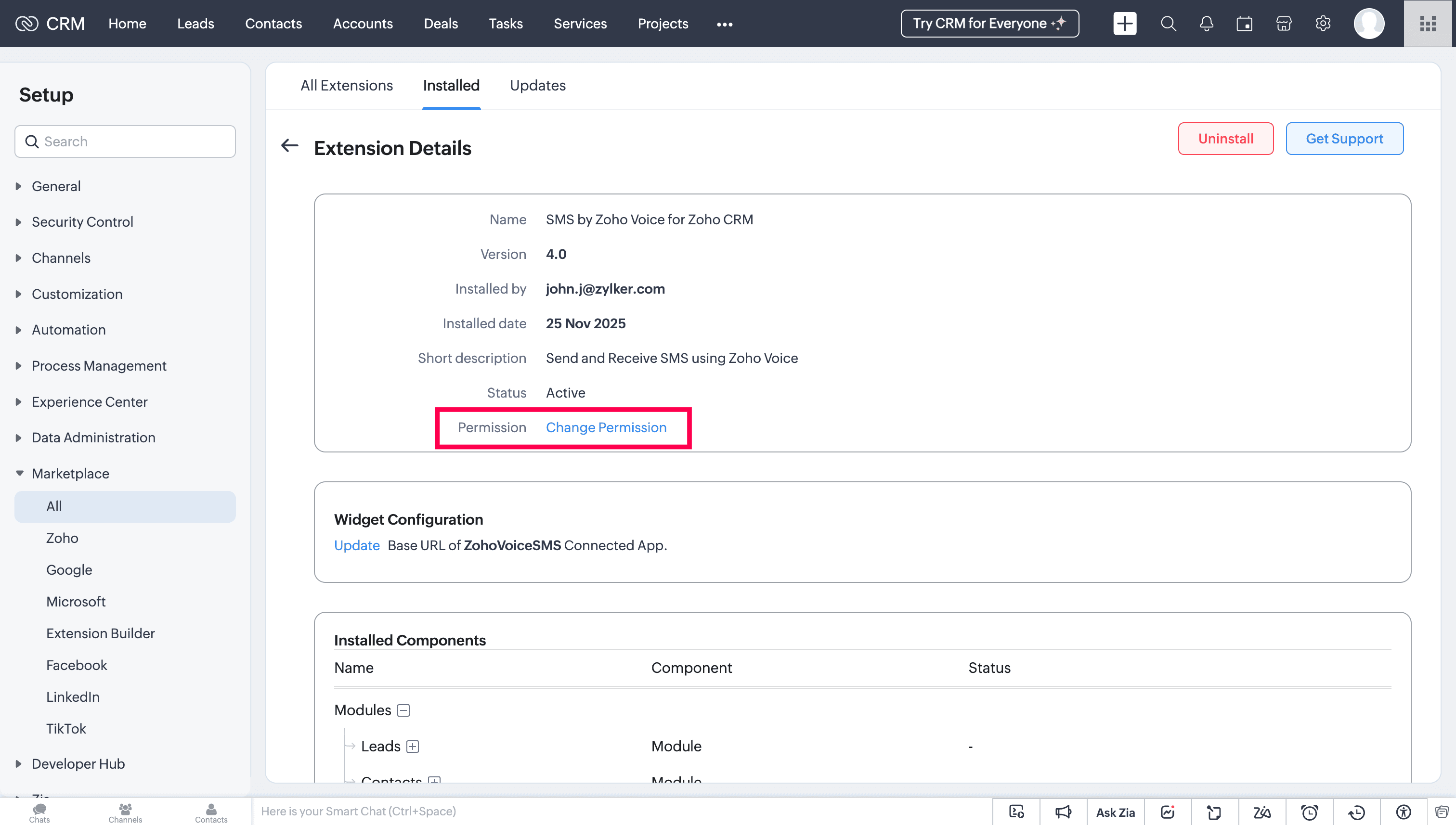This screenshot has width=1456, height=825.
Task: Click the Uninstall button
Action: click(x=1225, y=139)
